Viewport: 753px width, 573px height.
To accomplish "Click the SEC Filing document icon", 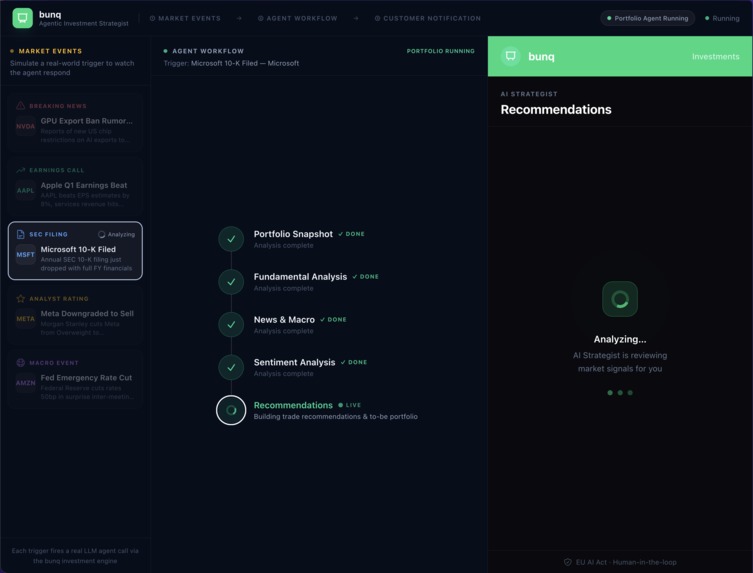I will (21, 234).
